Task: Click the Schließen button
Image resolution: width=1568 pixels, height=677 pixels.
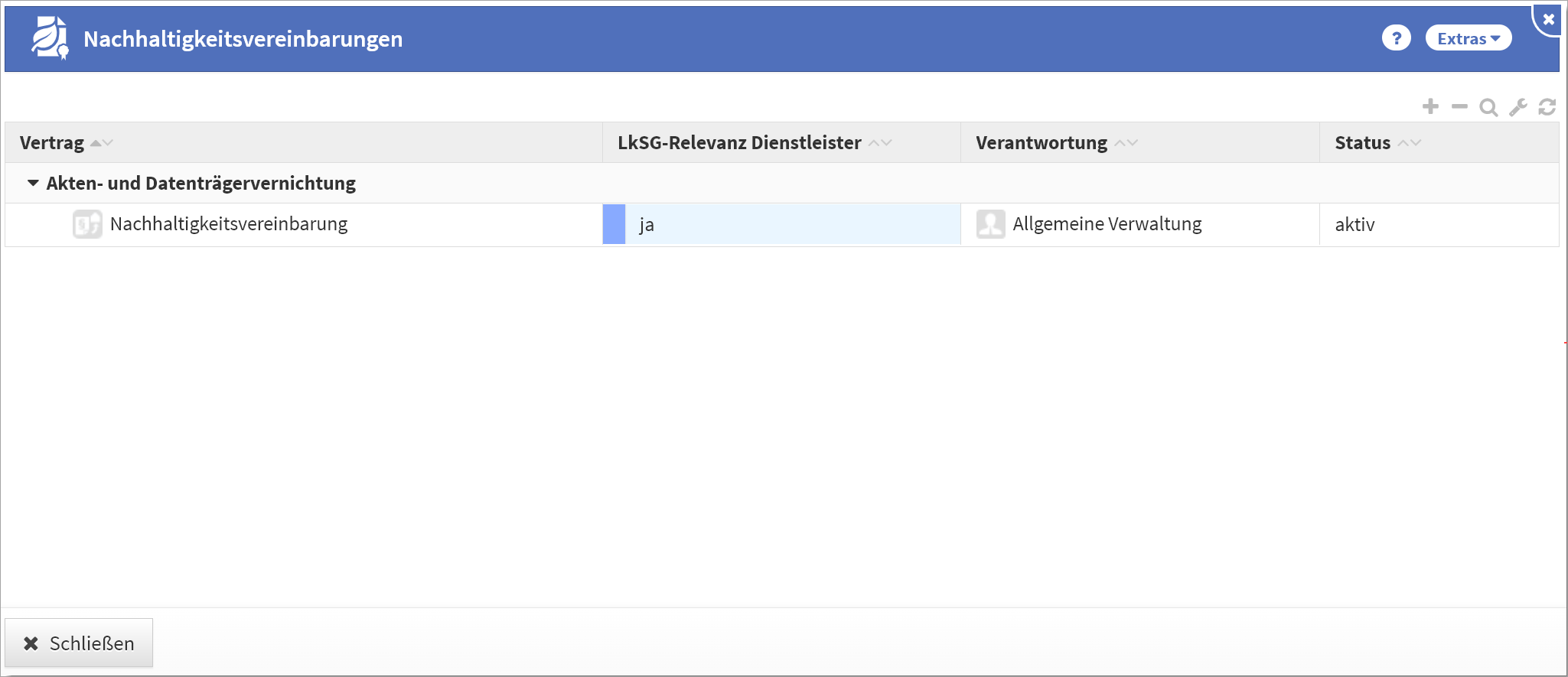Action: 79,643
